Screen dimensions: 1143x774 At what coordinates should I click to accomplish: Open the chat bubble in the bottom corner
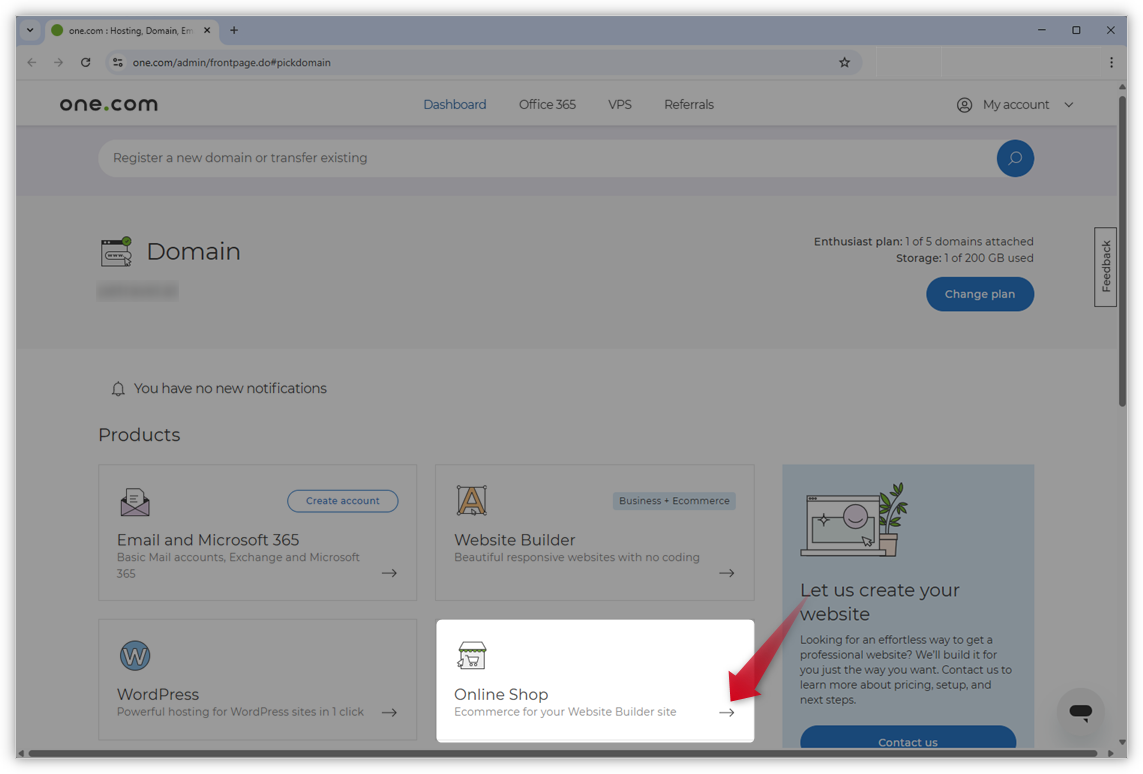[x=1081, y=713]
